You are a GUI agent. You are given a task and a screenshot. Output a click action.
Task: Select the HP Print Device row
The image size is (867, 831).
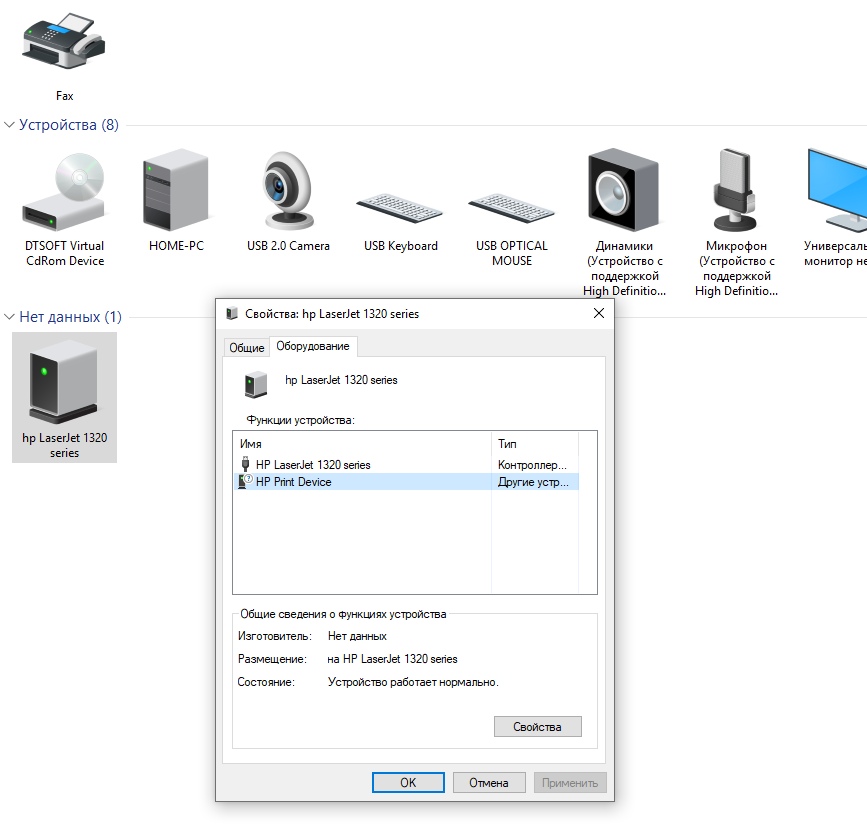tap(293, 482)
